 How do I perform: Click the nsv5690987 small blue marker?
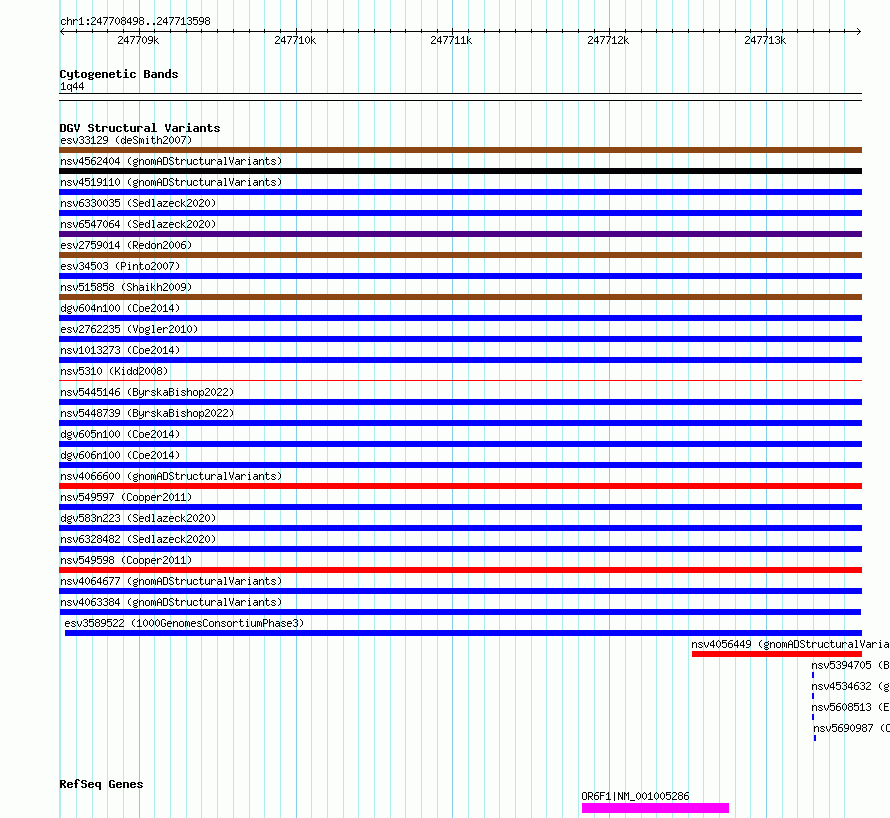[815, 738]
